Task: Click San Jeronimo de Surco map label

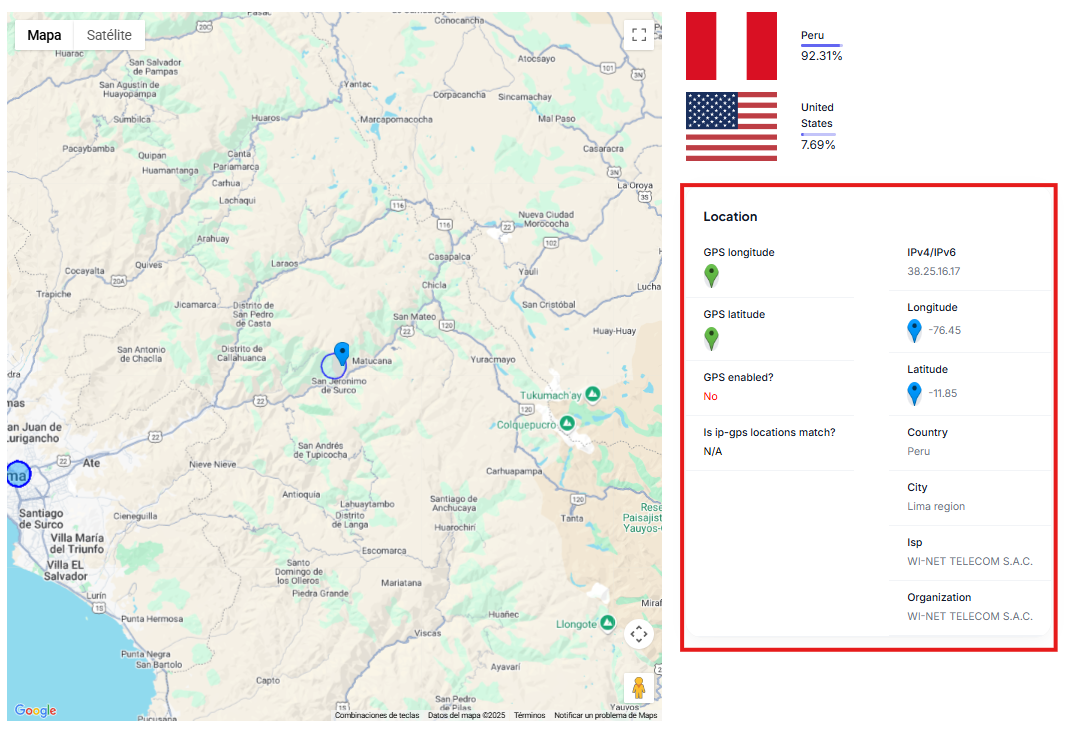Action: [339, 385]
